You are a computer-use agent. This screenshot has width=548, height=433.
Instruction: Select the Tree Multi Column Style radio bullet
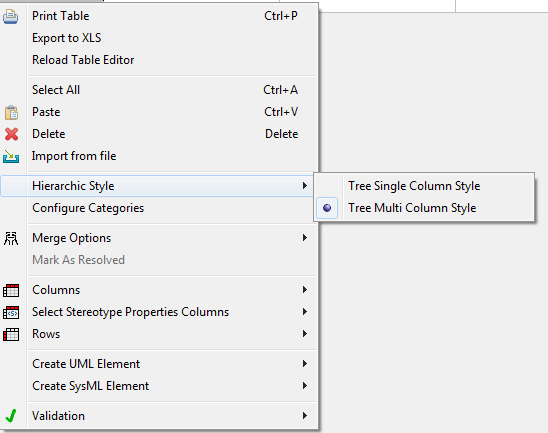point(327,208)
